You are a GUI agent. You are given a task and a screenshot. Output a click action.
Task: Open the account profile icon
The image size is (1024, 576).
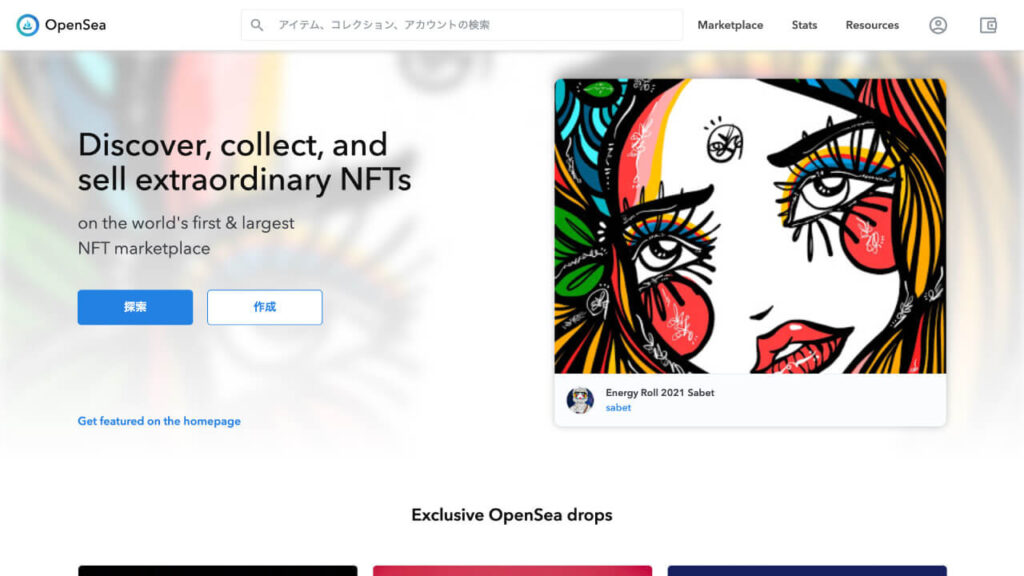pos(938,25)
